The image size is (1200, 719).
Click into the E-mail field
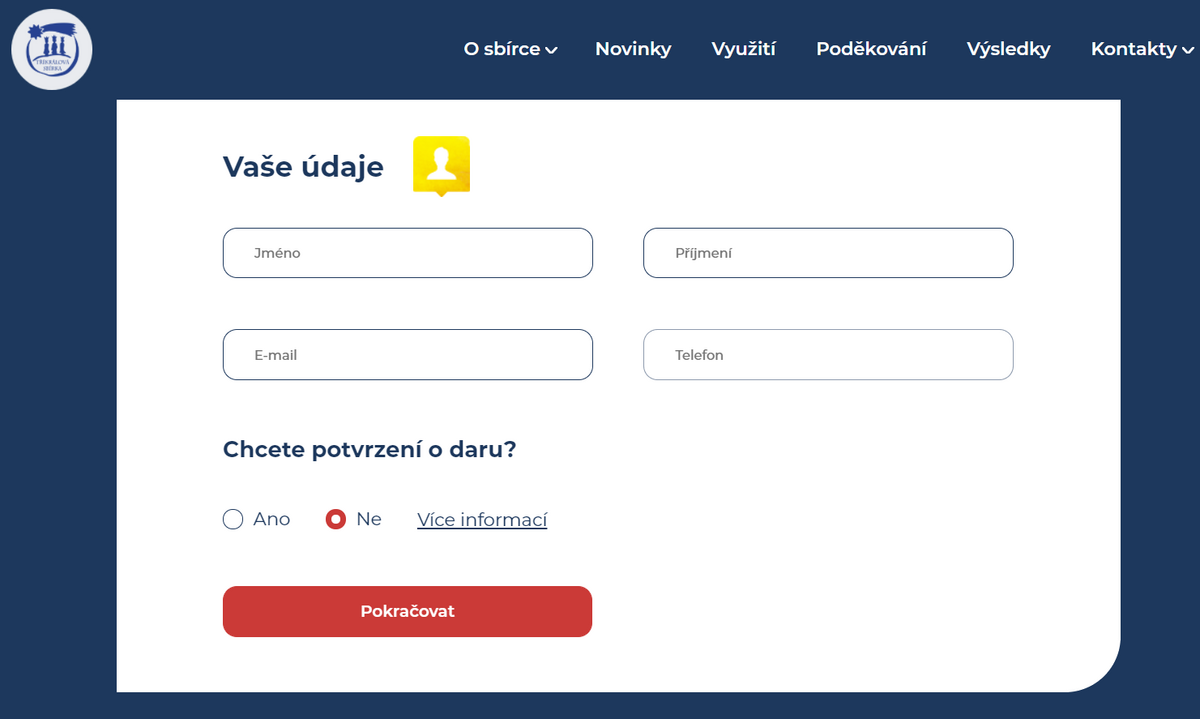(407, 355)
